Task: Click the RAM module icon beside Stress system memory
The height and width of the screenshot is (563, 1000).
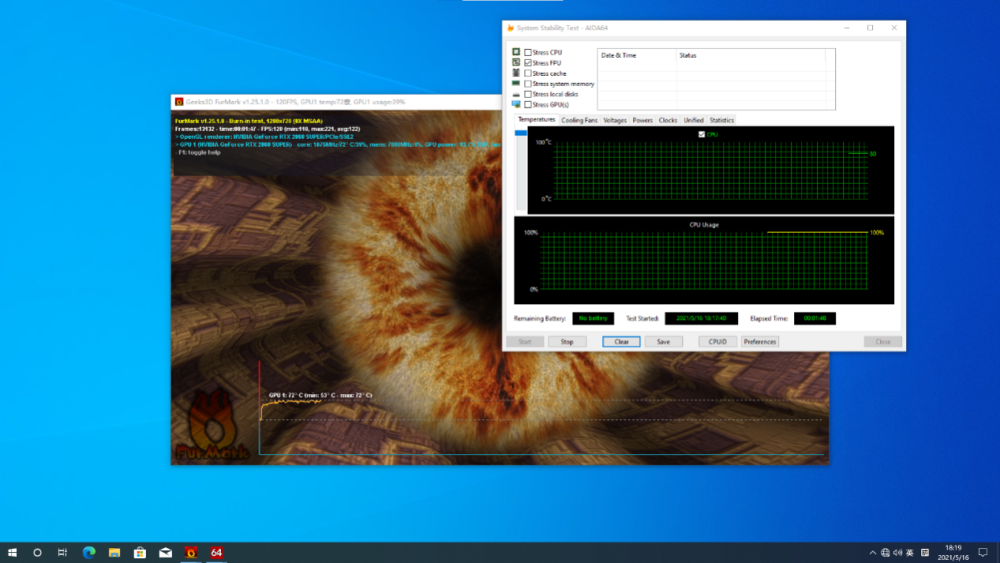Action: tap(516, 84)
